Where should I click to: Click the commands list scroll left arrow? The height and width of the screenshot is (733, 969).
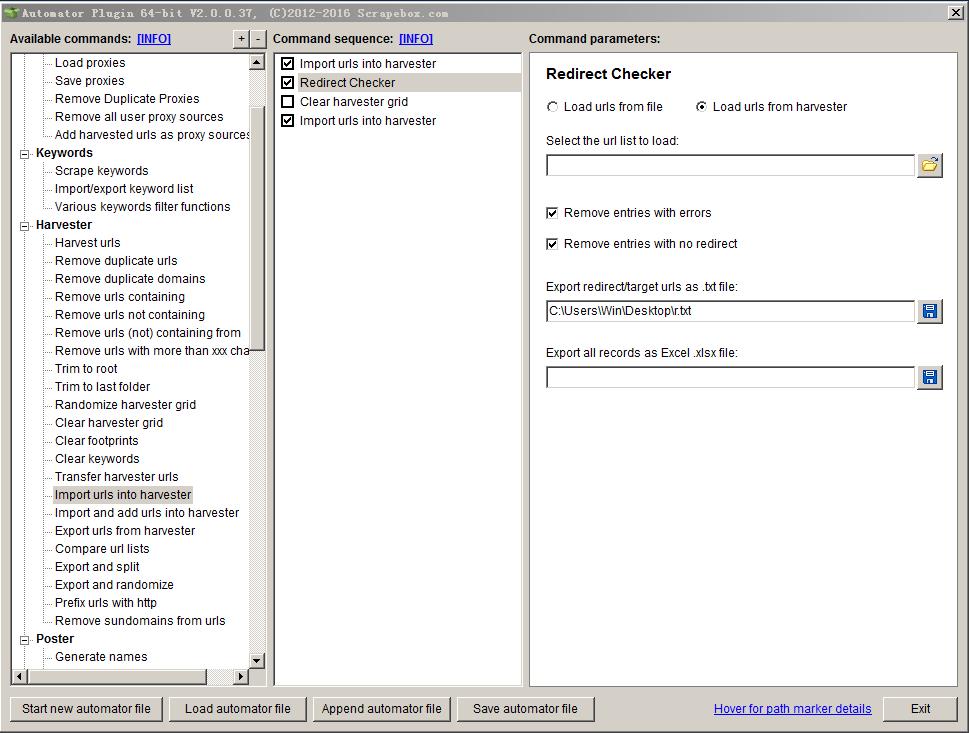19,677
